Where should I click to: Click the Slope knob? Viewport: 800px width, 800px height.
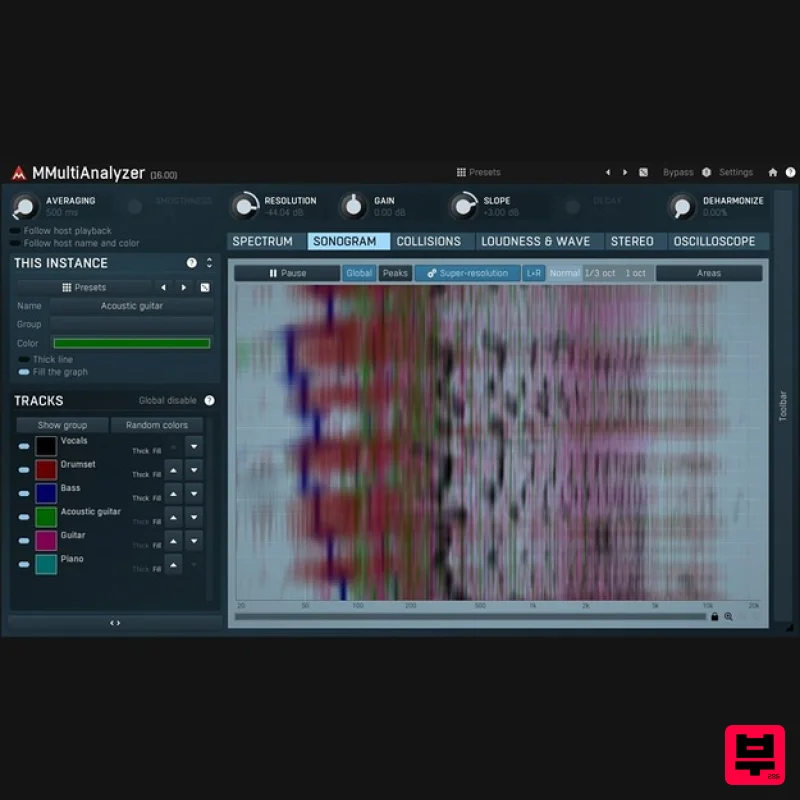(466, 205)
